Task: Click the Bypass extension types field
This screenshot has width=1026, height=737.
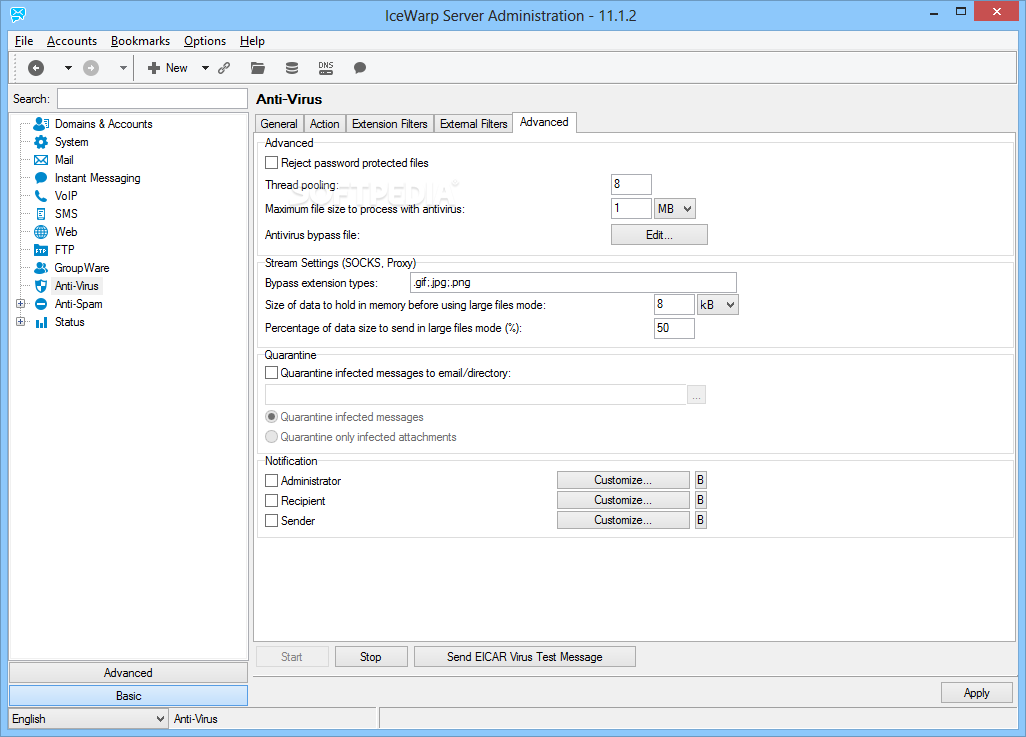Action: click(573, 283)
